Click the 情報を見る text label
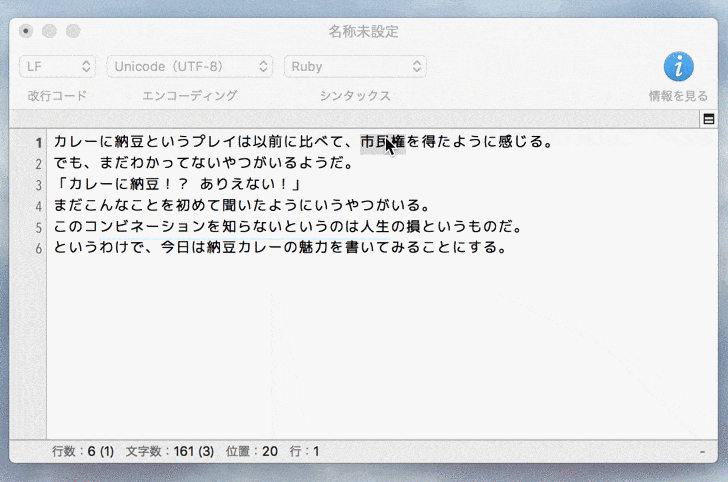 (x=678, y=96)
